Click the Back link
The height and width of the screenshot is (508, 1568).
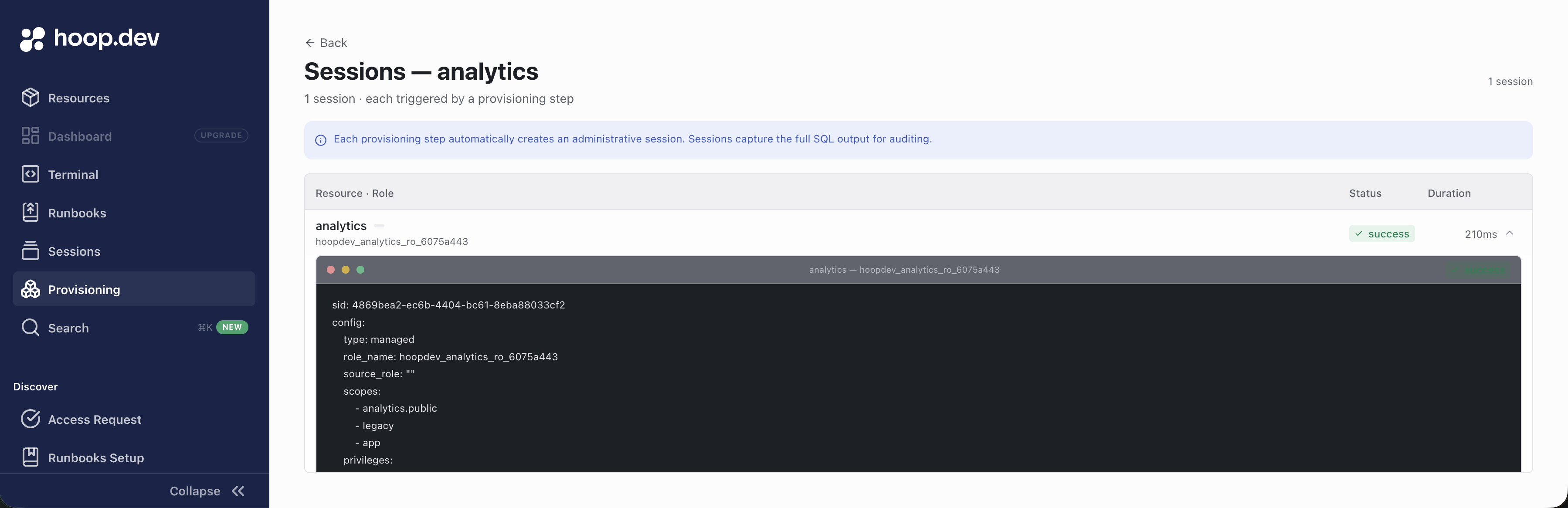tap(326, 43)
